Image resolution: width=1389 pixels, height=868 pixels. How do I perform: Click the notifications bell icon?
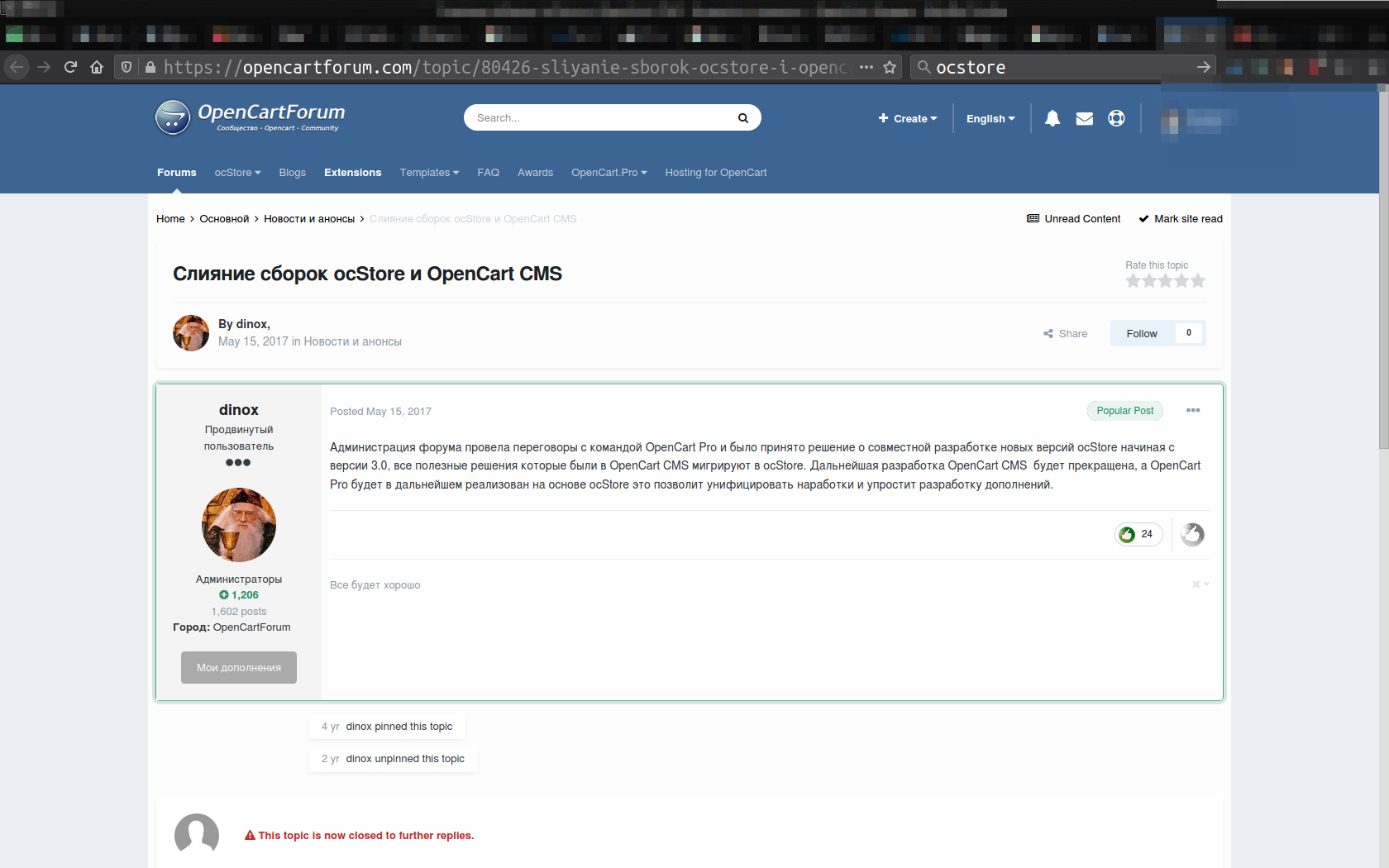pos(1052,118)
